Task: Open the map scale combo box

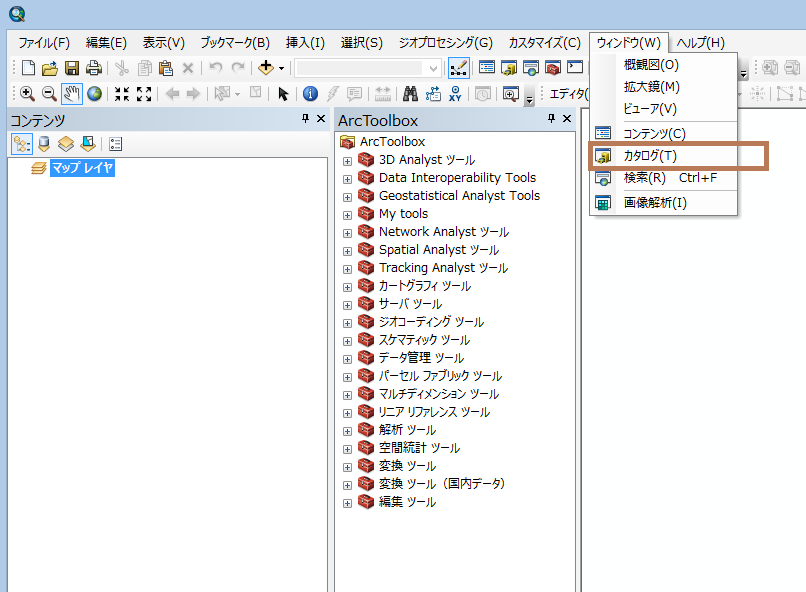Action: pos(368,68)
